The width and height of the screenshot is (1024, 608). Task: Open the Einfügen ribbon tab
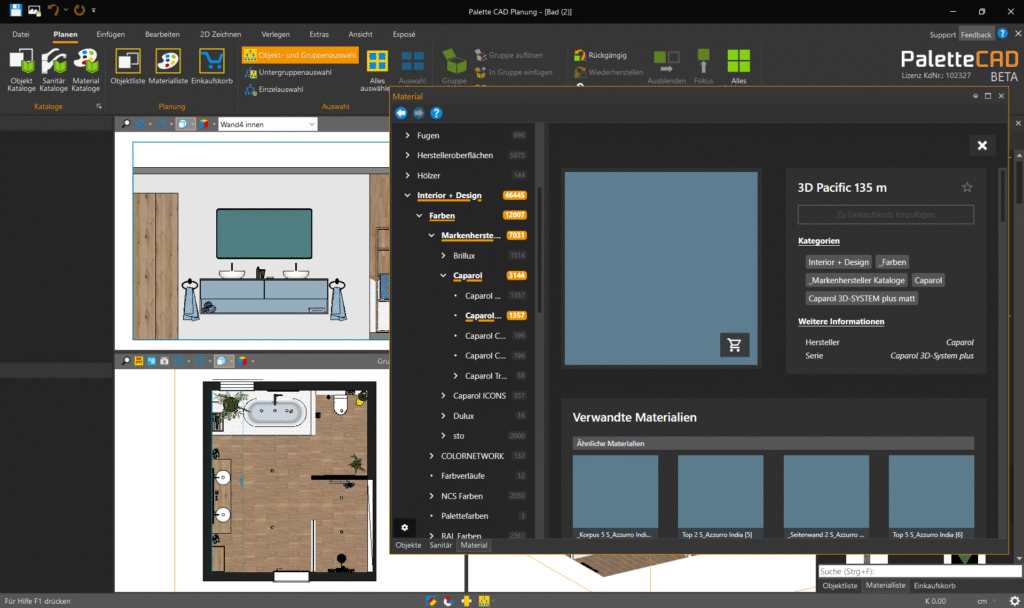click(x=110, y=34)
